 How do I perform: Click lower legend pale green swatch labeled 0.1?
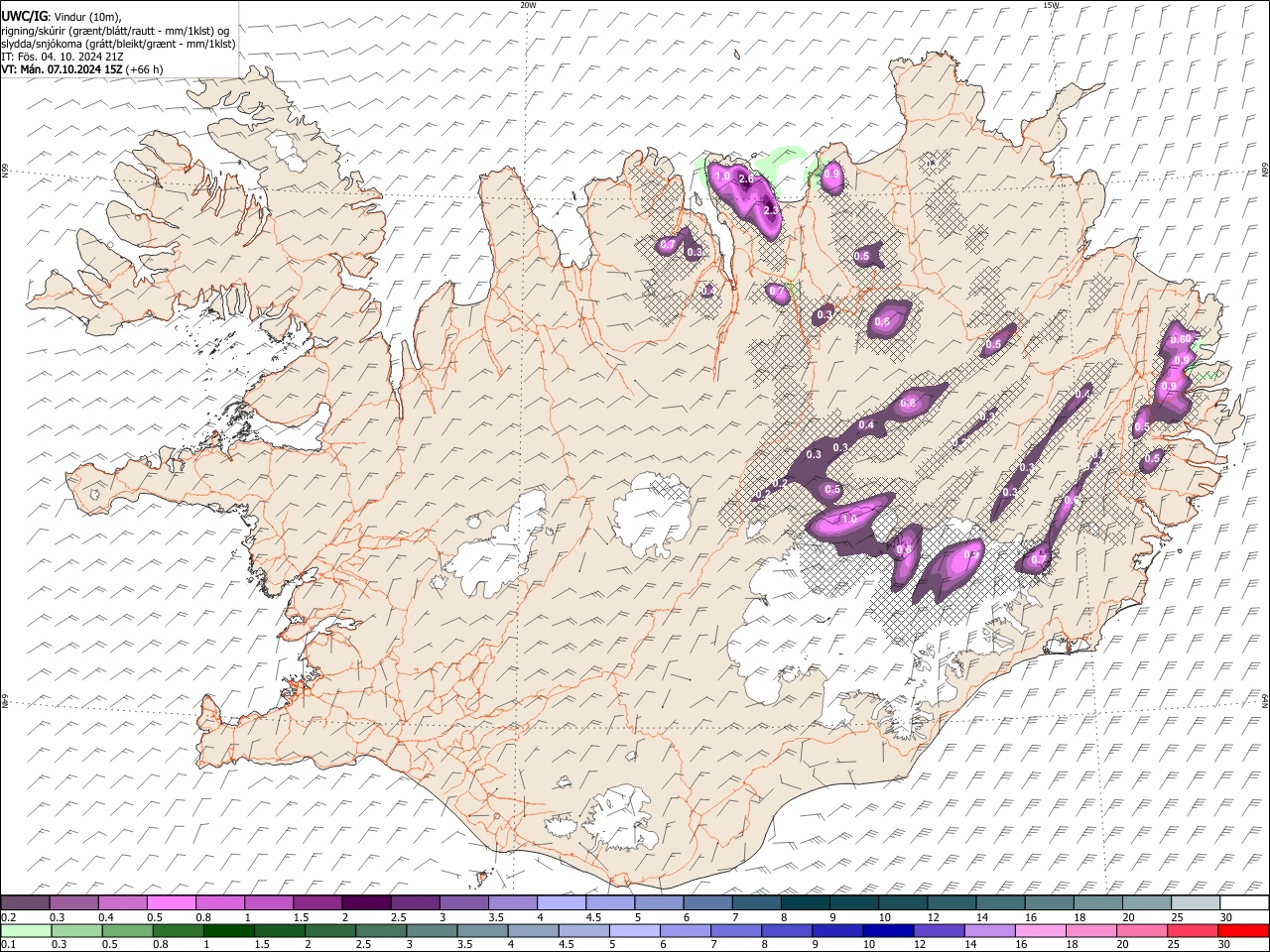pos(26,930)
